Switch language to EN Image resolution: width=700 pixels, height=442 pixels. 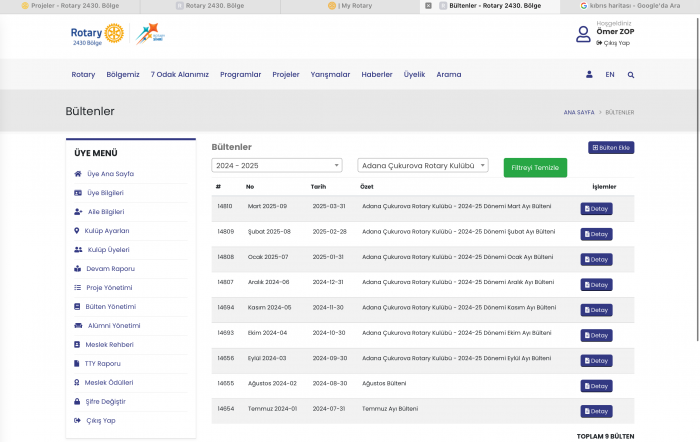(610, 75)
